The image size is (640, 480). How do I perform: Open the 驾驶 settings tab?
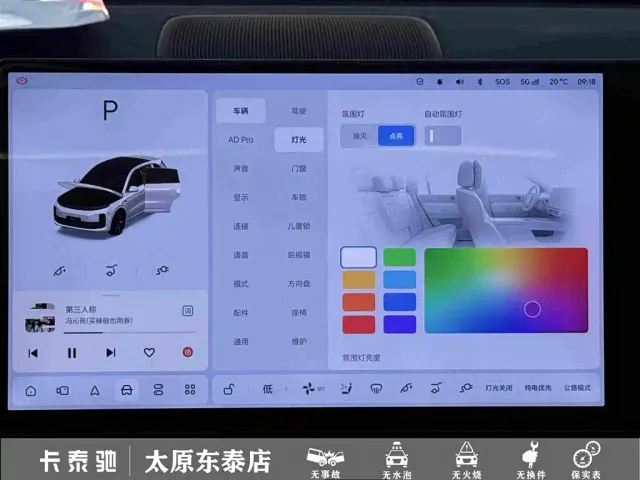299,111
